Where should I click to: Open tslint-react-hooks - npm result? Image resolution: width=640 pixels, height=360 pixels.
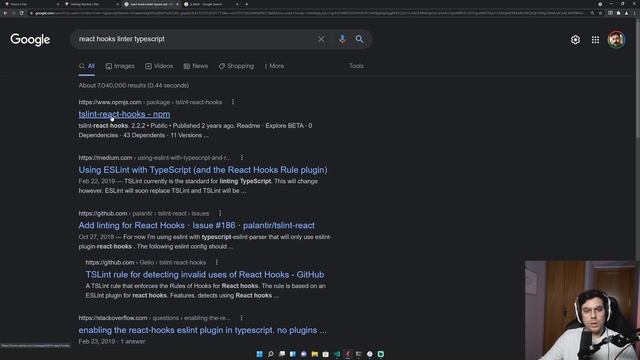[124, 114]
